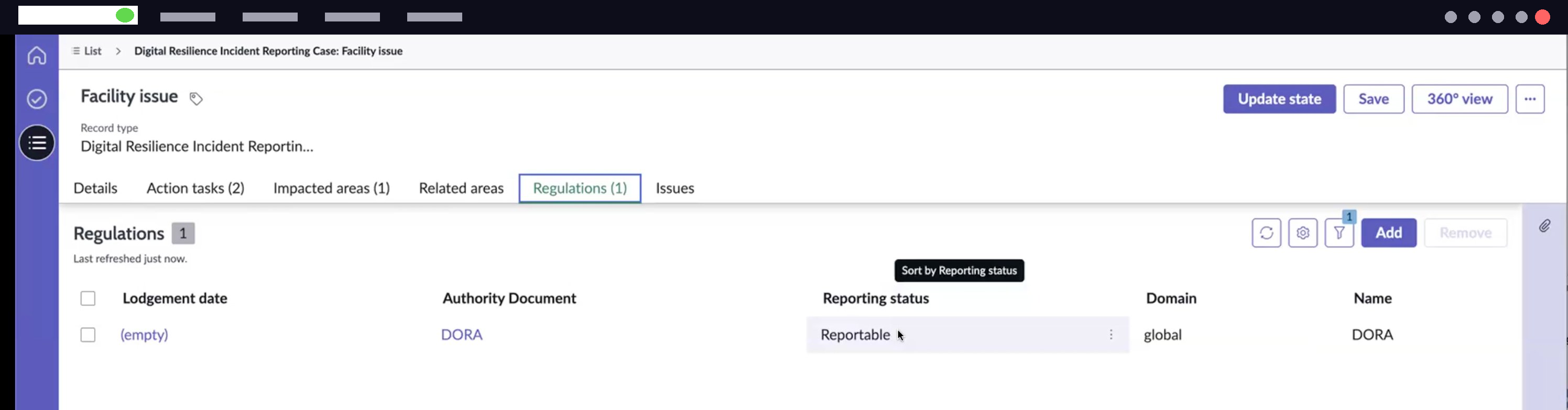Click the tag icon beside Facility issue

196,98
